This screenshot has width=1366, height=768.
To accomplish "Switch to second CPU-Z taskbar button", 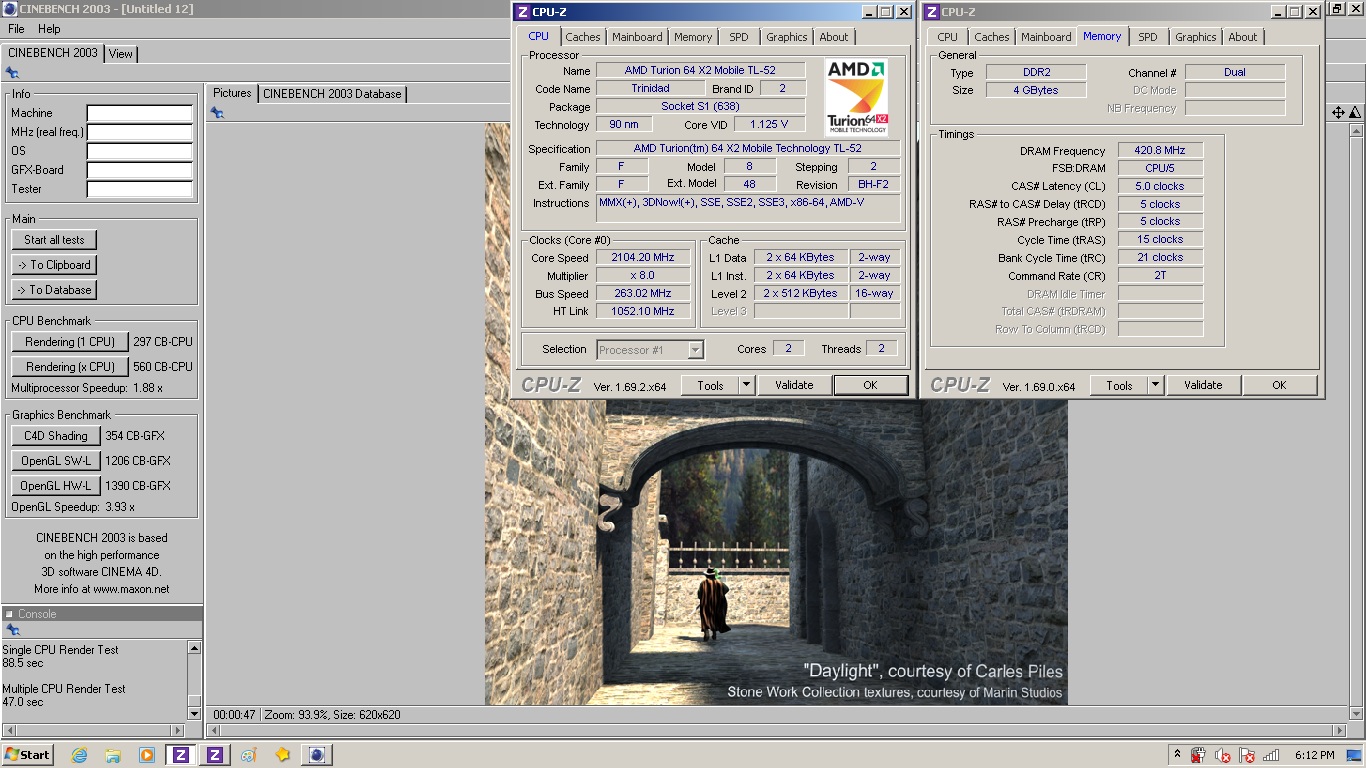I will point(214,755).
